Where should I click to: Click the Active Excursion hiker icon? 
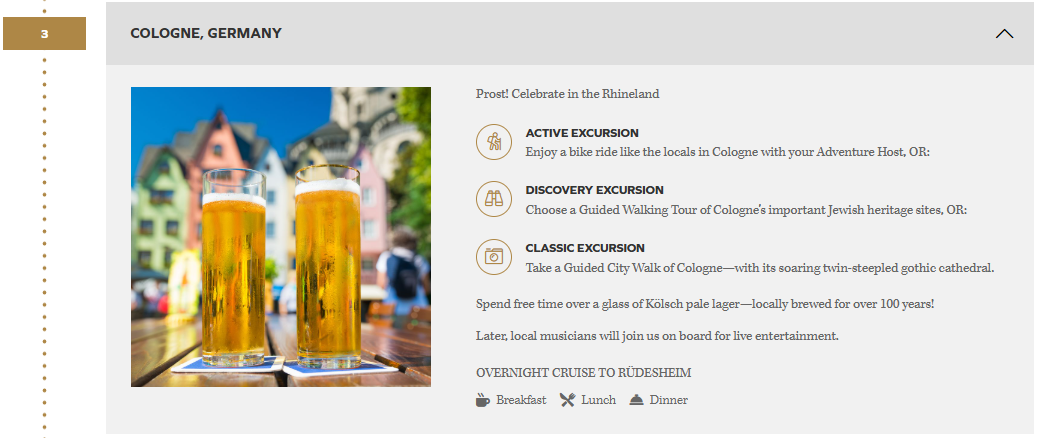pyautogui.click(x=493, y=142)
